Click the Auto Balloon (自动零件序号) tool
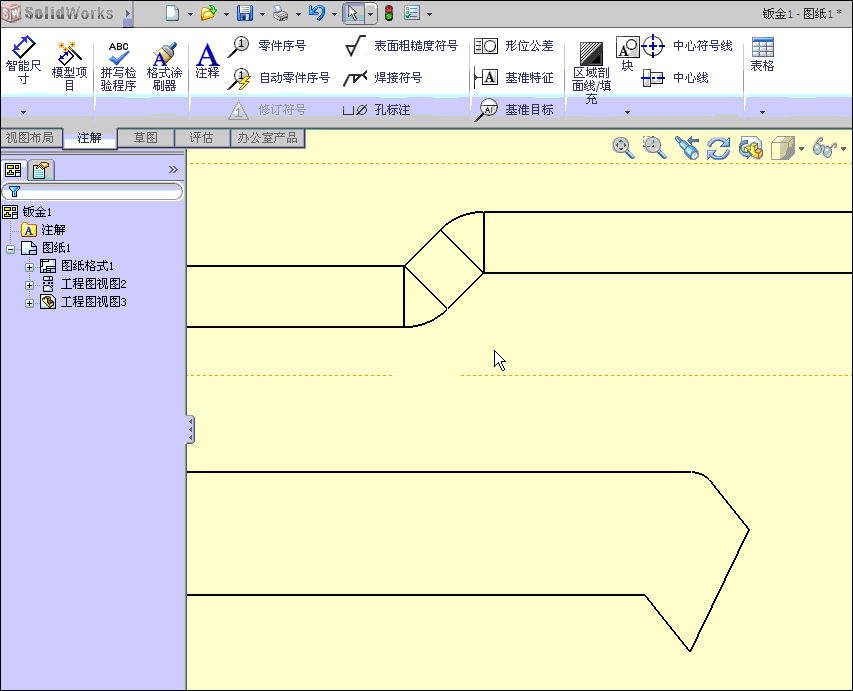This screenshot has height=691, width=853. [279, 78]
